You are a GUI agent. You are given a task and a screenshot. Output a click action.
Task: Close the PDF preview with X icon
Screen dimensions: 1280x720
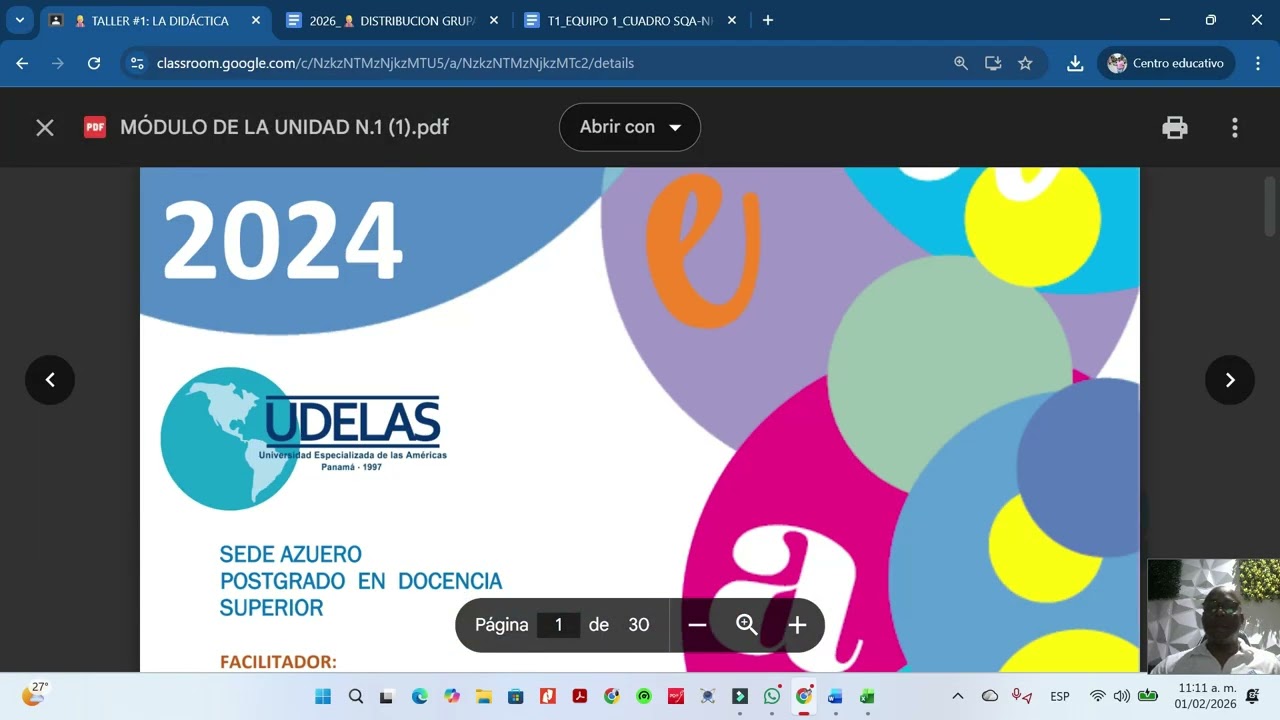45,127
